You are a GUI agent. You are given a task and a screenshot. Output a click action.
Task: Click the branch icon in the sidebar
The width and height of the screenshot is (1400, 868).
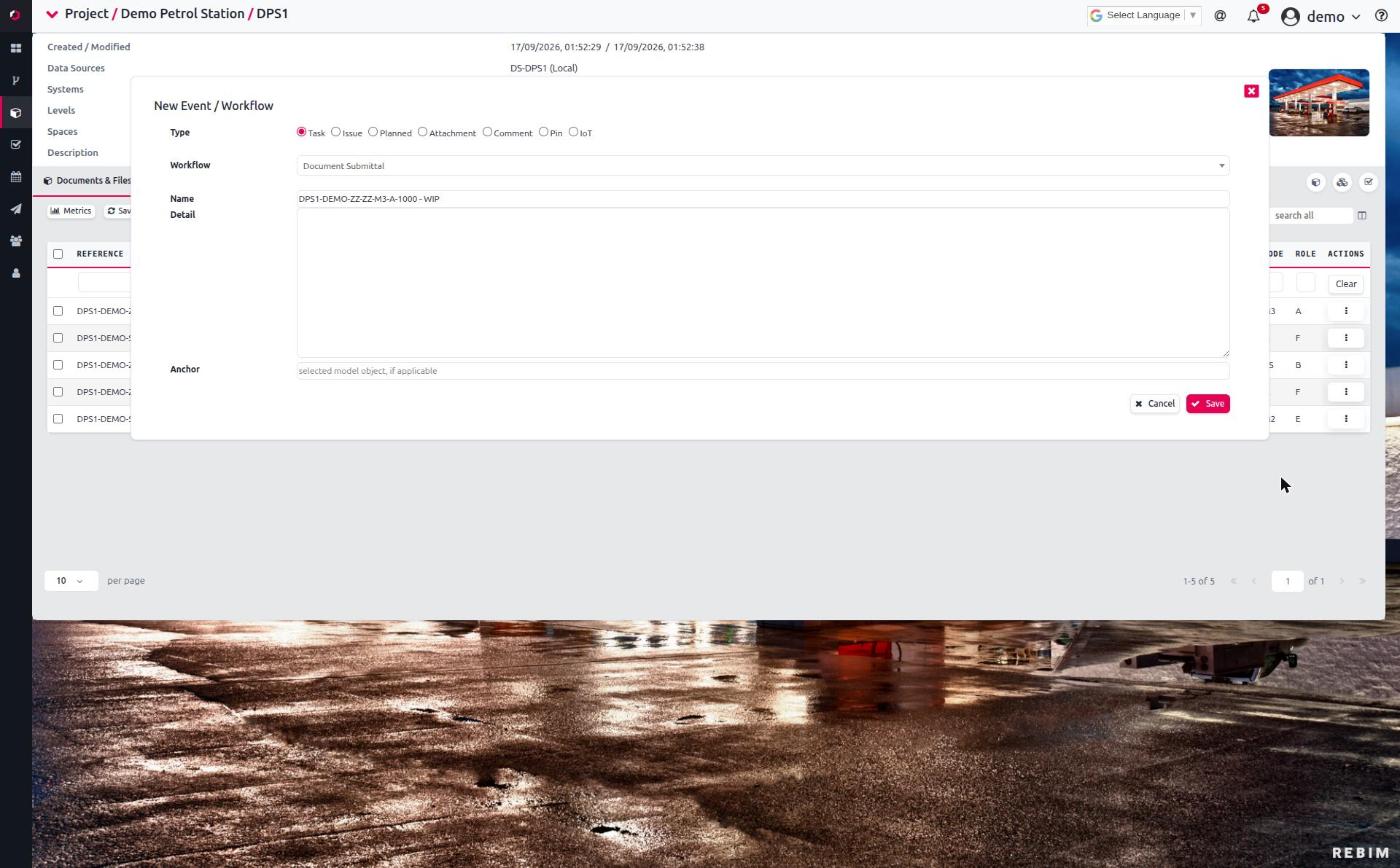pos(15,80)
